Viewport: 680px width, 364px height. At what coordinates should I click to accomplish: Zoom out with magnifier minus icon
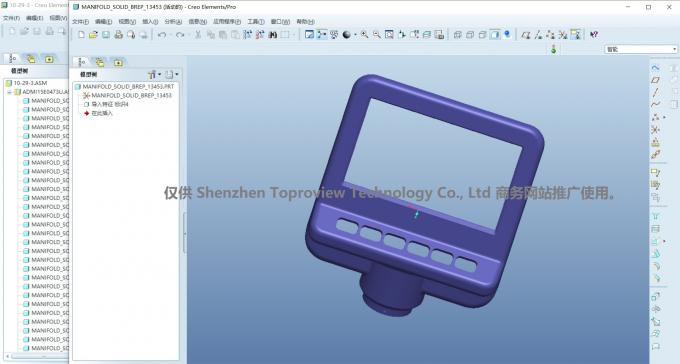pos(377,35)
